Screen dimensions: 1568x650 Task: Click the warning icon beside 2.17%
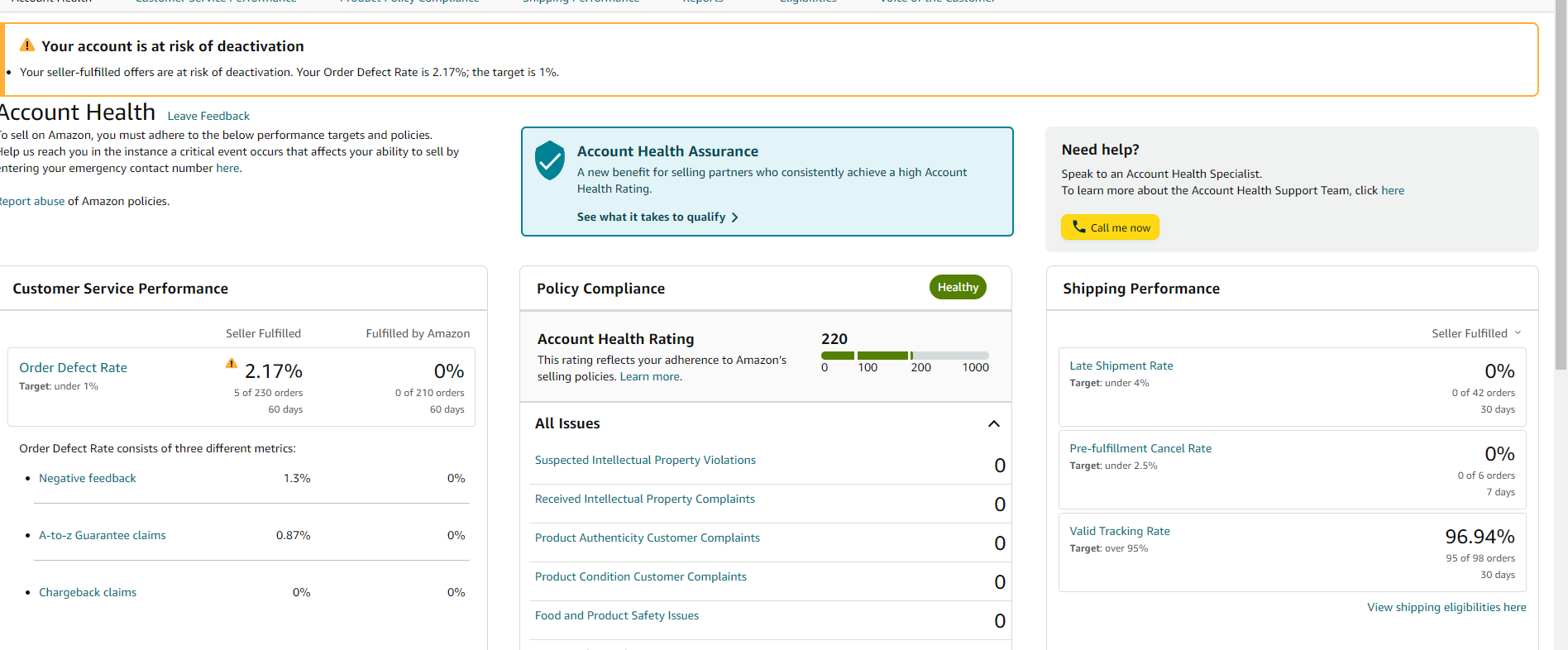coord(232,363)
